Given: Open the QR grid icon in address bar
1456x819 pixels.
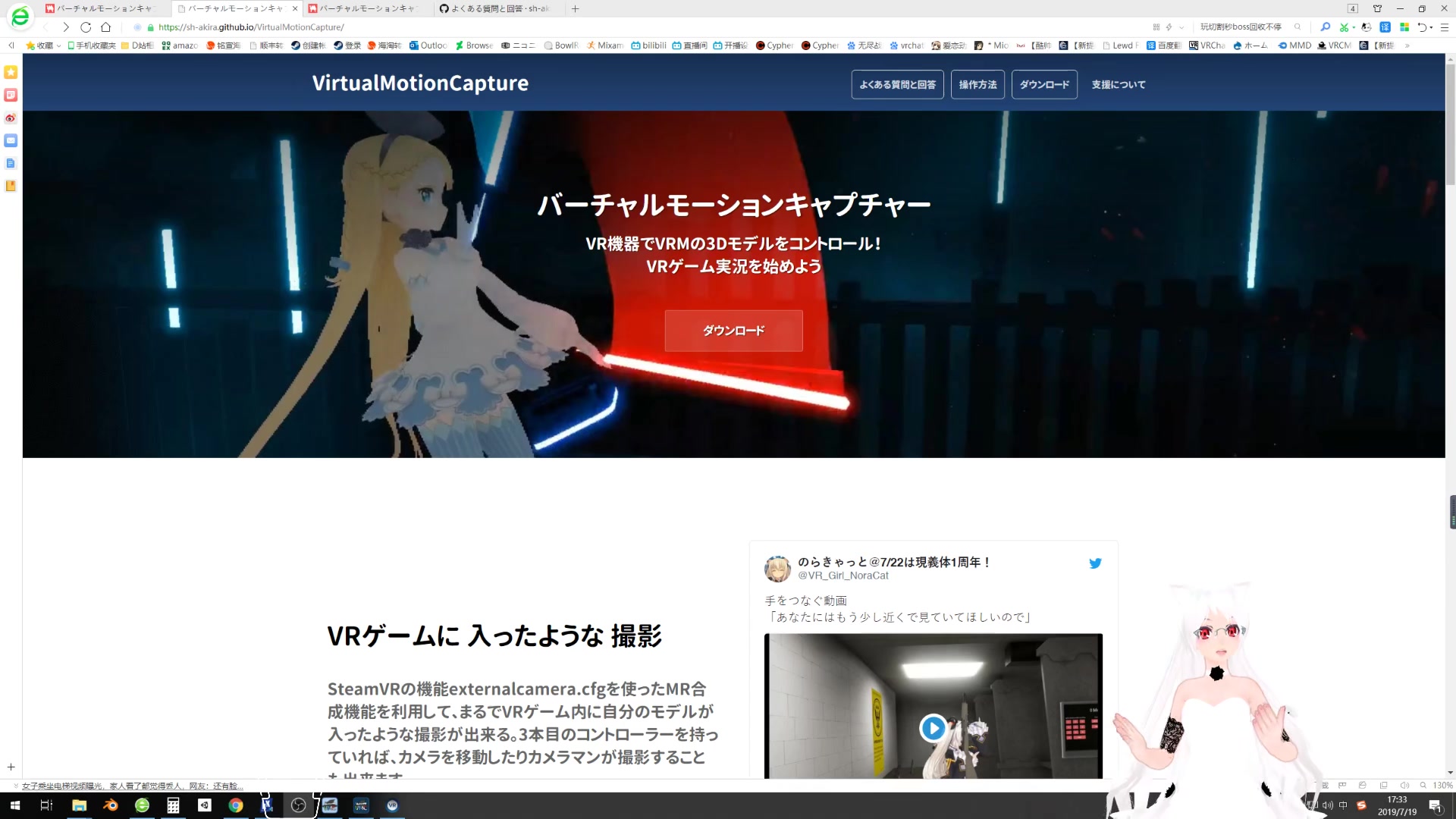Looking at the screenshot, I should pos(1156,27).
